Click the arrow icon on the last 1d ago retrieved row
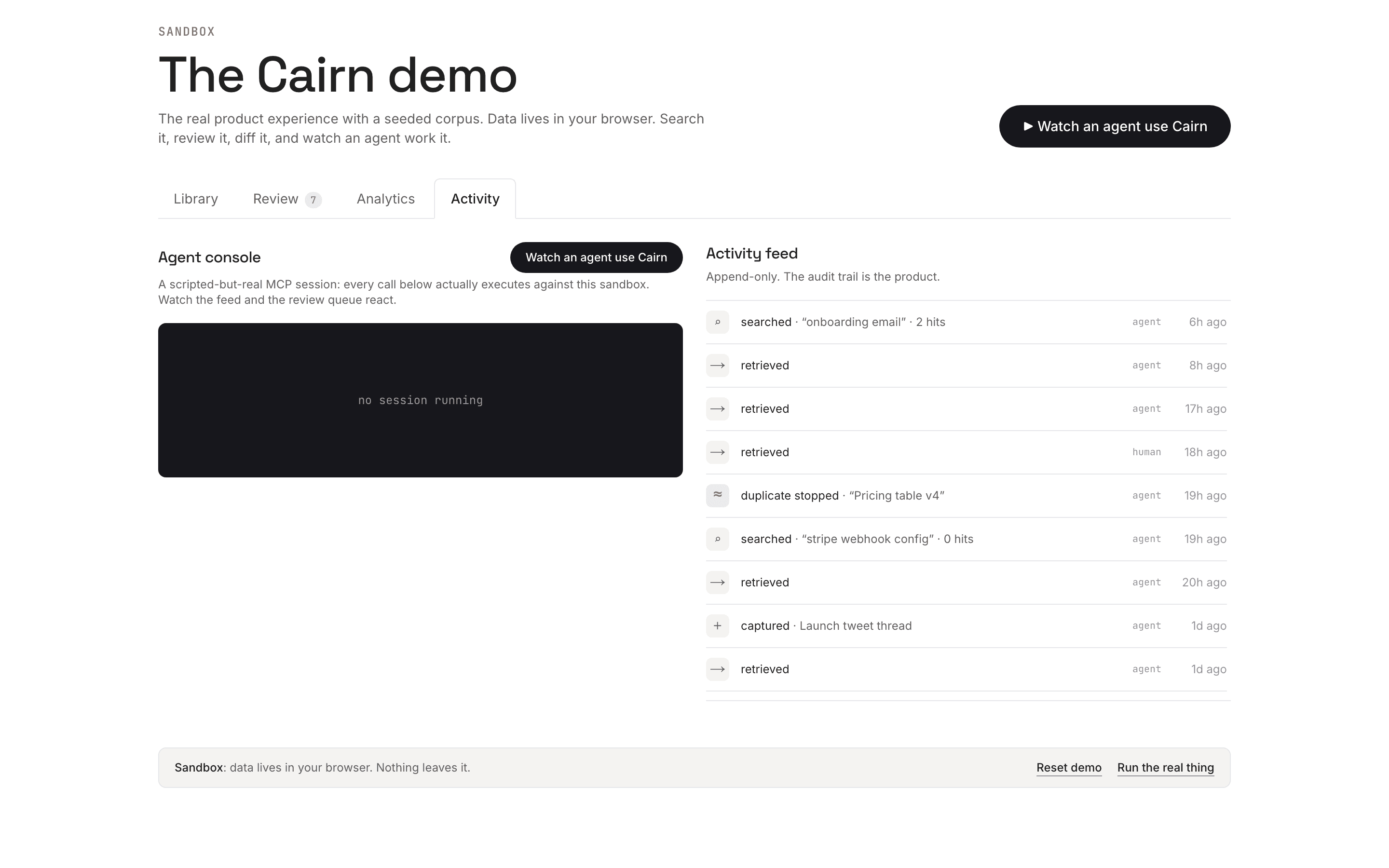Viewport: 1389px width, 868px height. click(718, 669)
